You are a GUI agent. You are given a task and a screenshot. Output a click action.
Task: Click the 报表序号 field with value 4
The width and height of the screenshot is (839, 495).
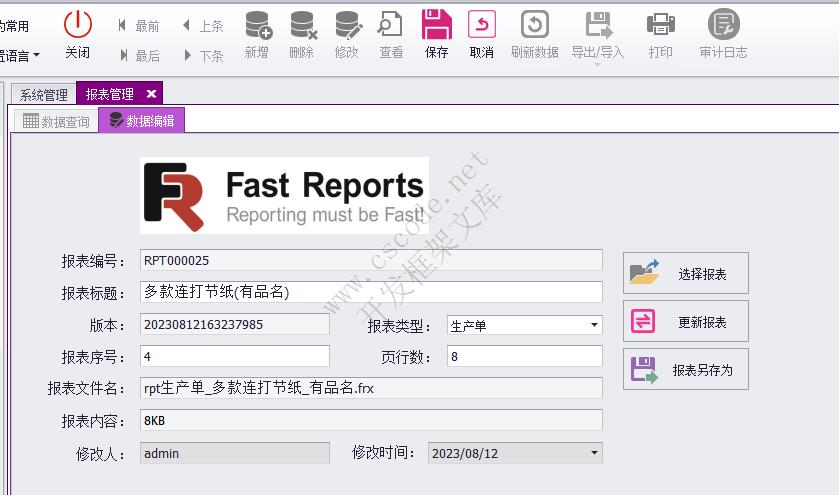234,356
